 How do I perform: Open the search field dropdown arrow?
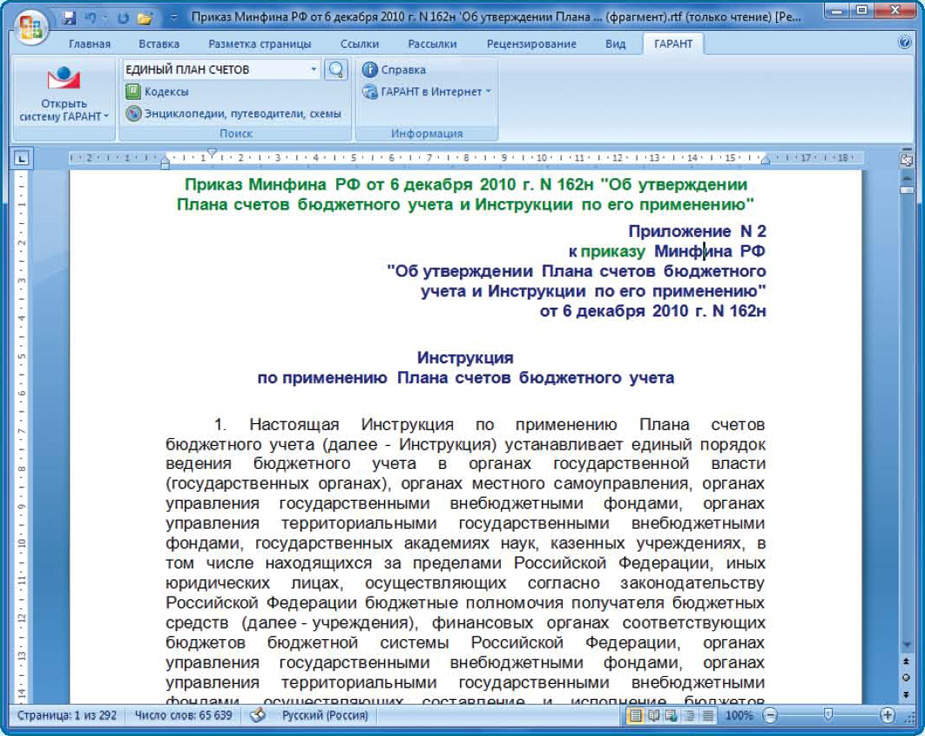[x=313, y=70]
